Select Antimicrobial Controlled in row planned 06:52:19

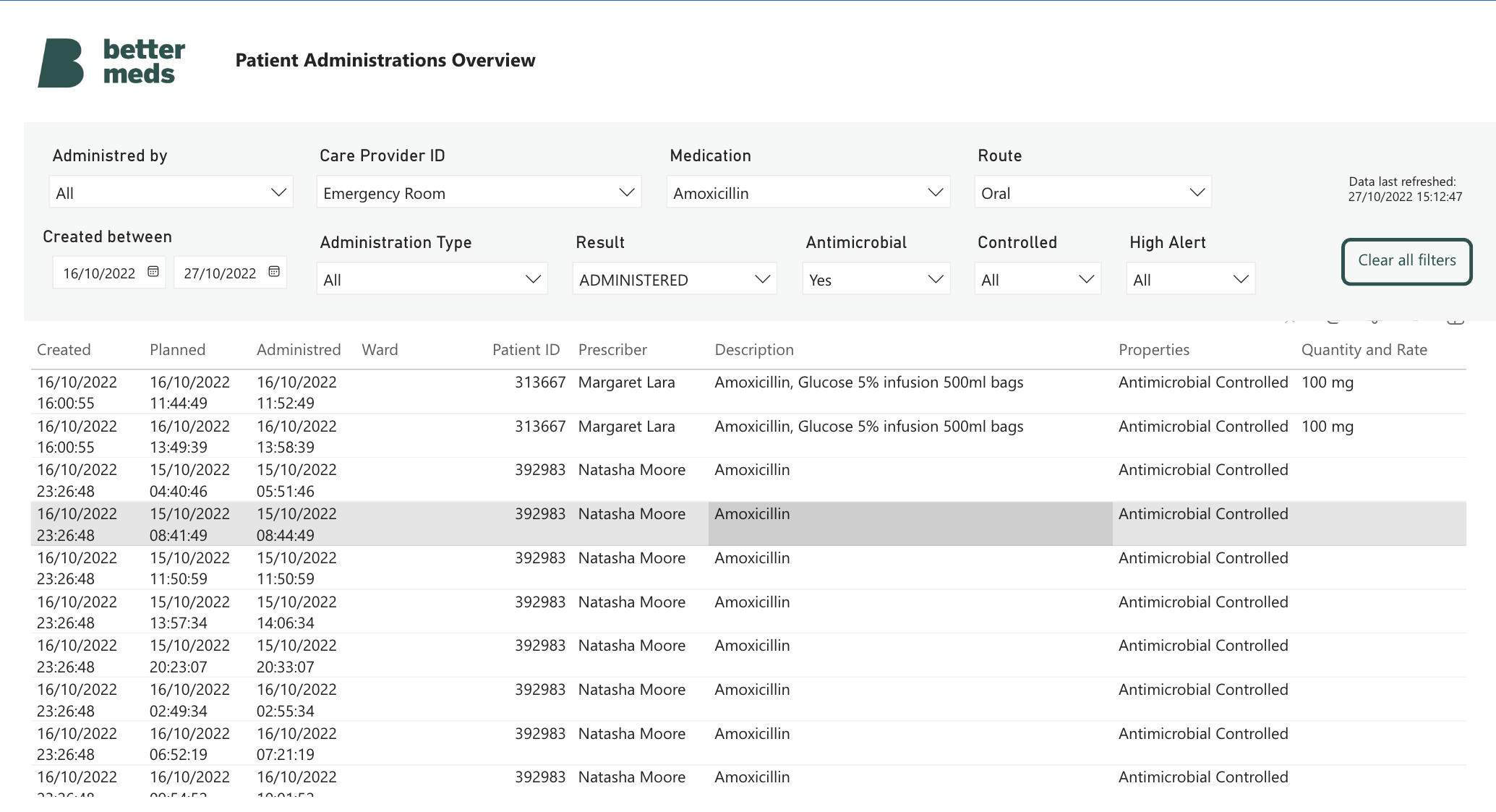1203,734
